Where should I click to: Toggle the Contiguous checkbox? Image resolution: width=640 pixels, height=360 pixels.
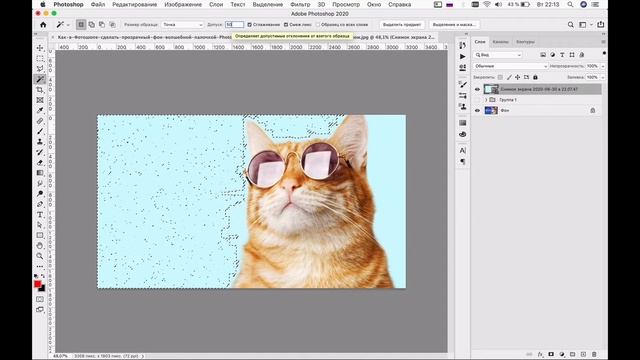(x=286, y=24)
